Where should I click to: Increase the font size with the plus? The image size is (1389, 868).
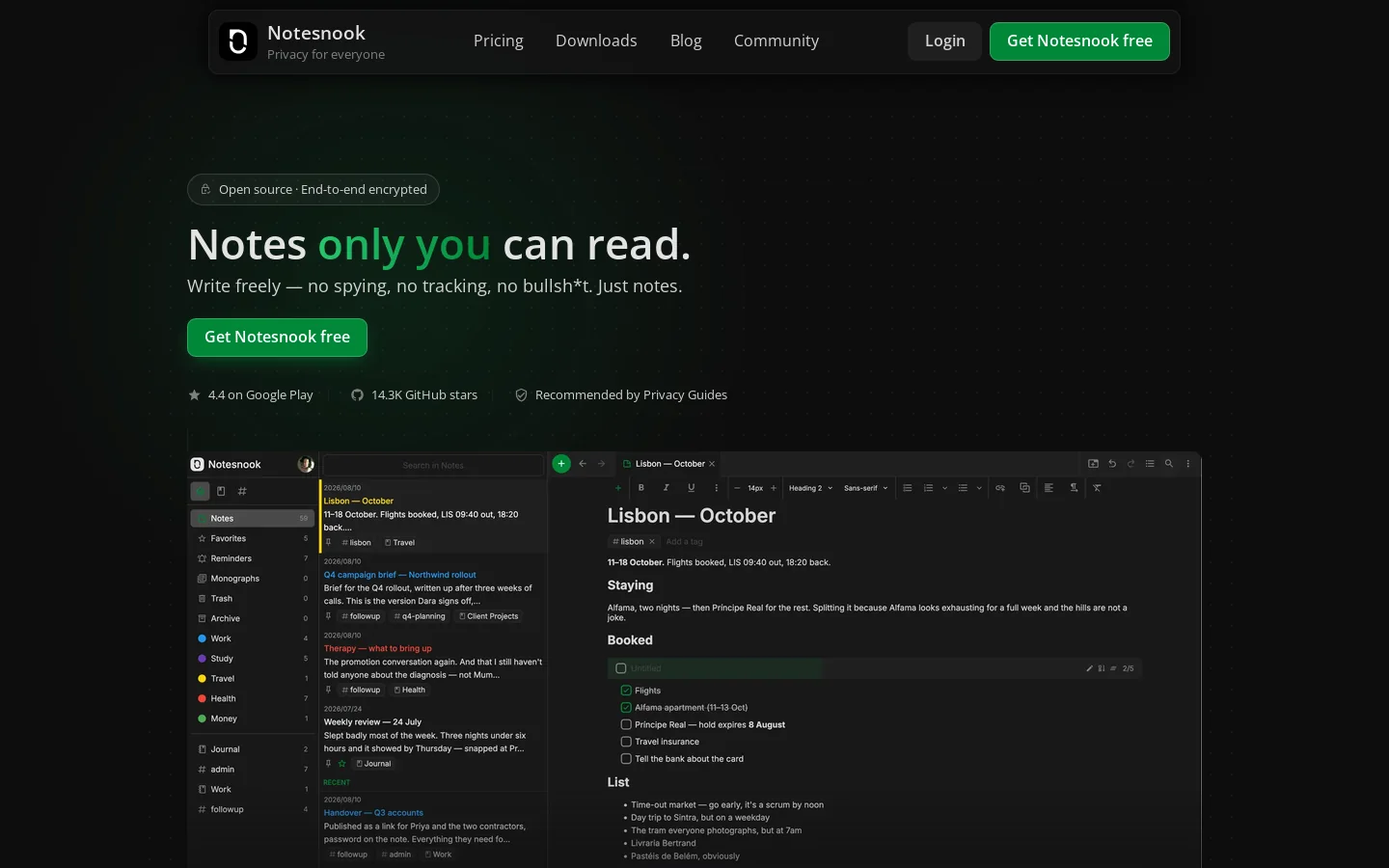(x=774, y=488)
